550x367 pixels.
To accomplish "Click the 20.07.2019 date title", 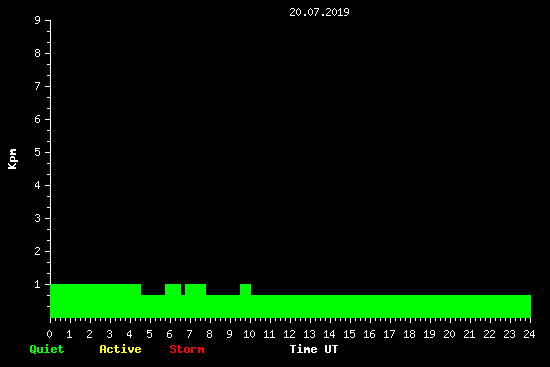I will pos(319,12).
